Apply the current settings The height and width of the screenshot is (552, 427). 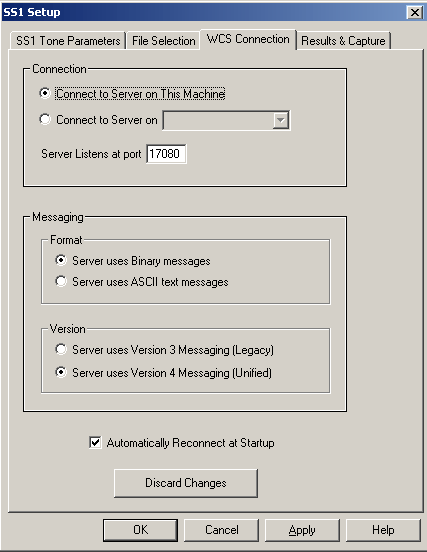pos(302,530)
